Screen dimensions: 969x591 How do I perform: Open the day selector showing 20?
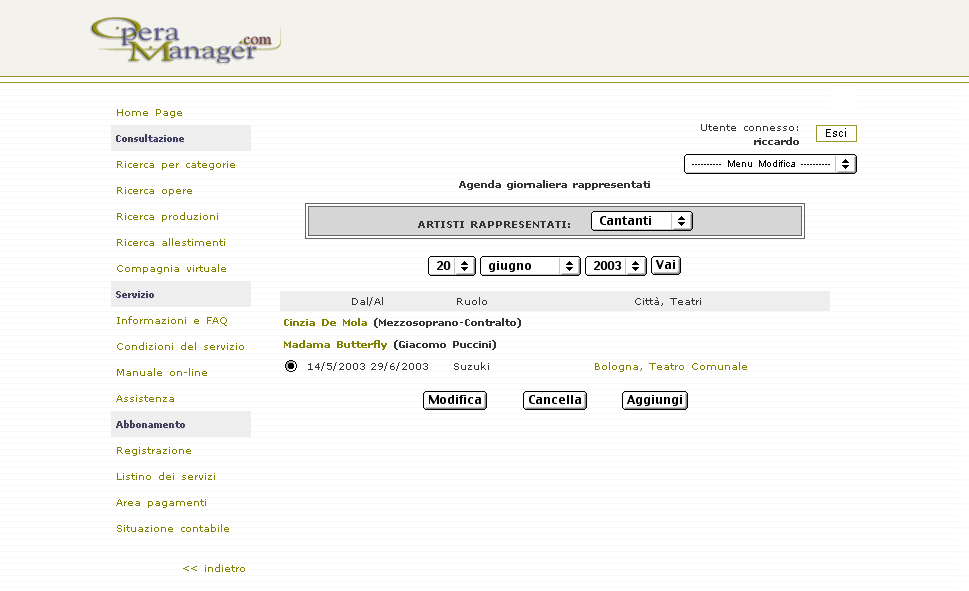coord(452,266)
